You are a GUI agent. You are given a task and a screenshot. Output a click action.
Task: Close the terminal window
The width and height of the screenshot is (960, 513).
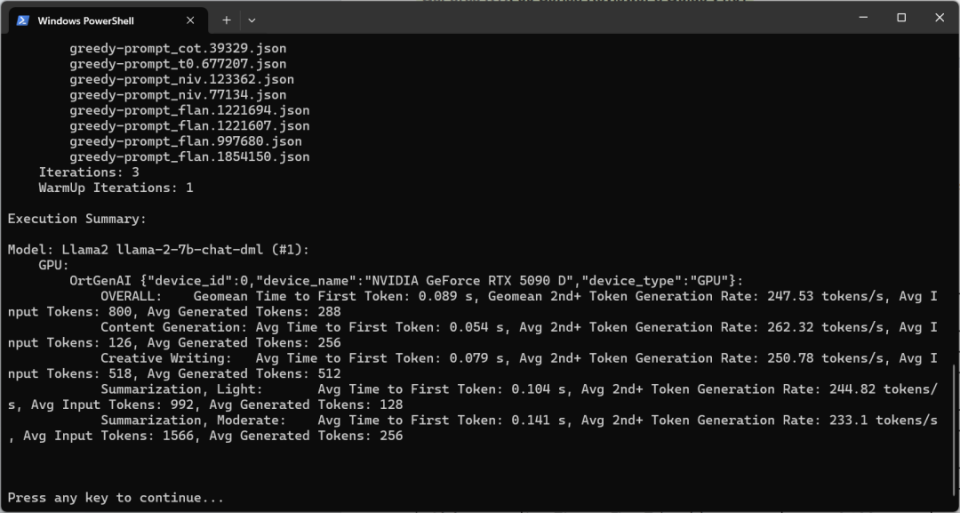[939, 18]
